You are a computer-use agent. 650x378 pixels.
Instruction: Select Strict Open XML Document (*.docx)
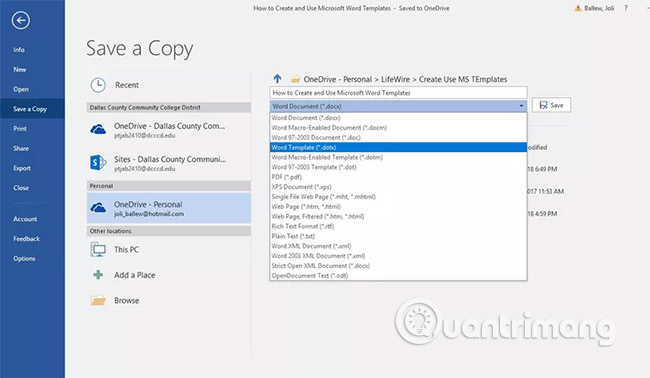point(398,266)
